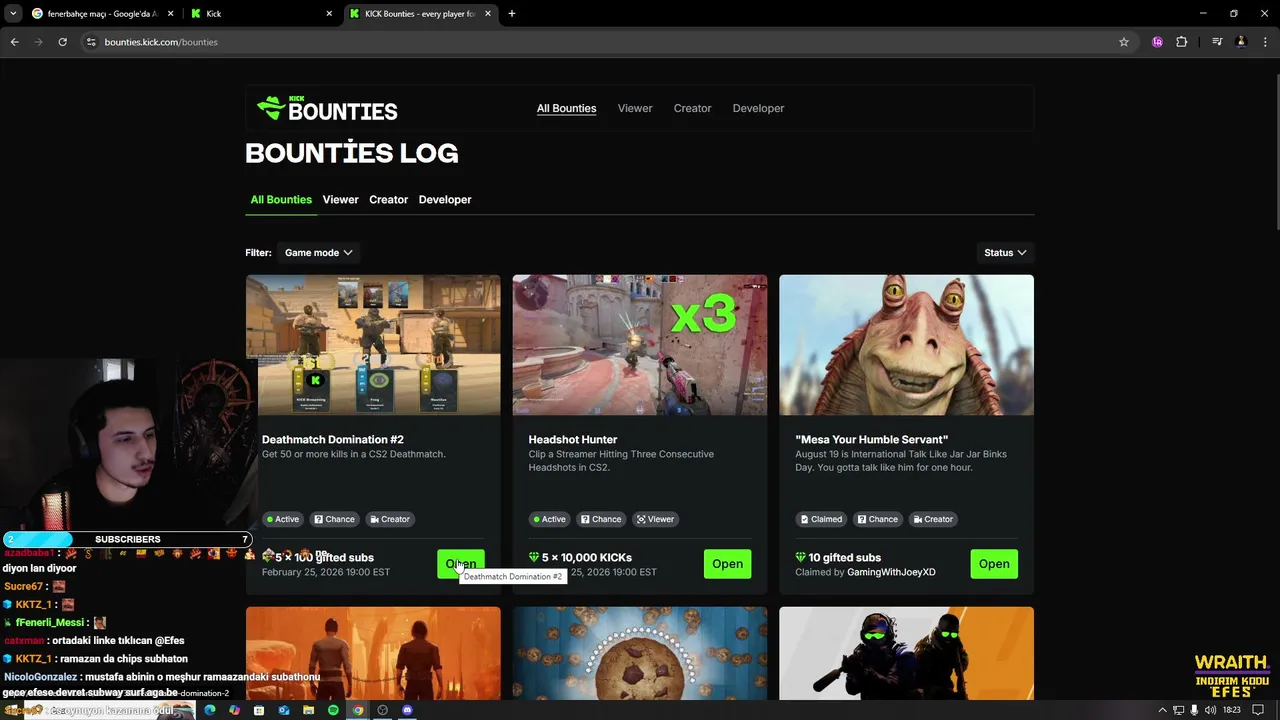Close the KICK Bounties tab
The image size is (1280, 720).
point(488,14)
